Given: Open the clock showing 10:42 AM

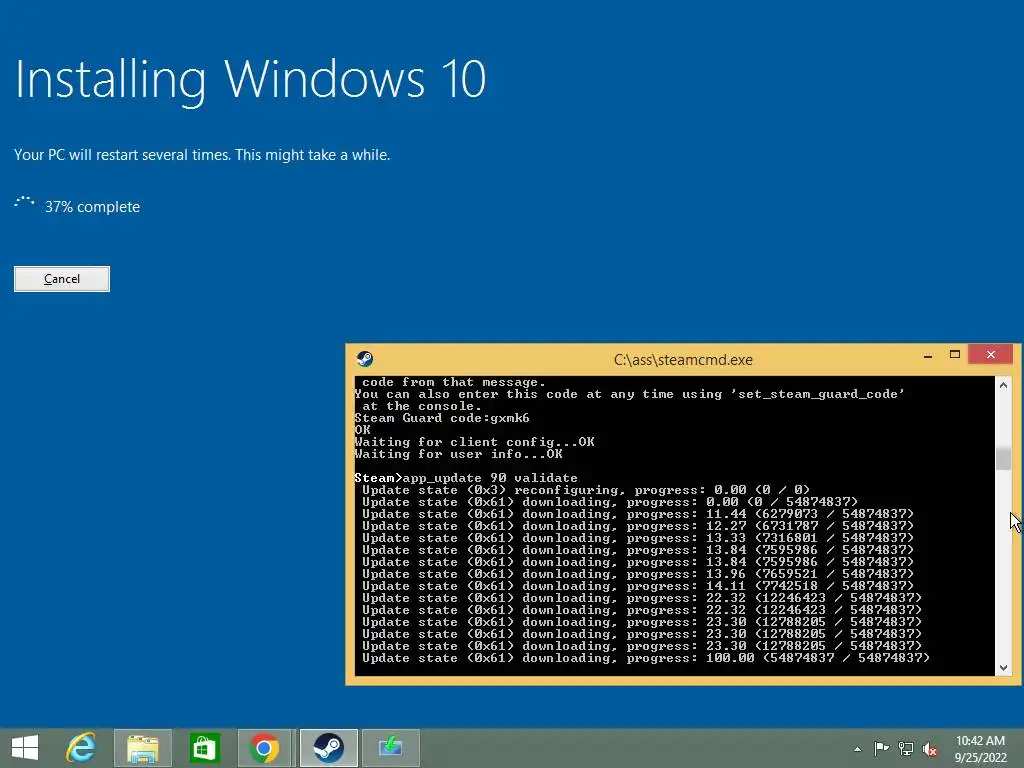Looking at the screenshot, I should (980, 741).
